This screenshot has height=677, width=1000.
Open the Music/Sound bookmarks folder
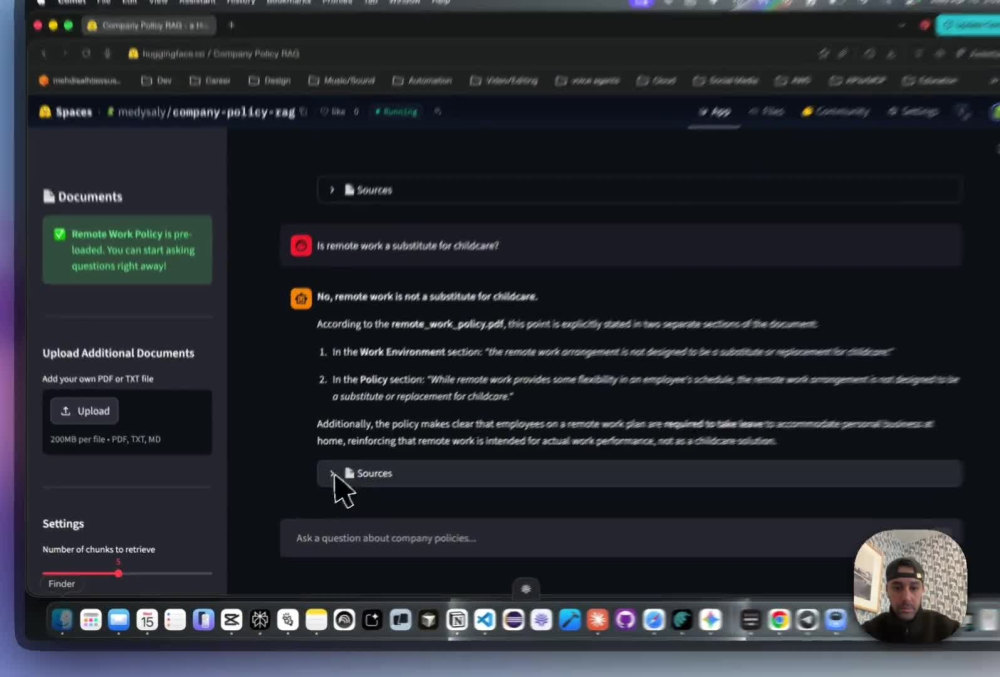pyautogui.click(x=341, y=80)
